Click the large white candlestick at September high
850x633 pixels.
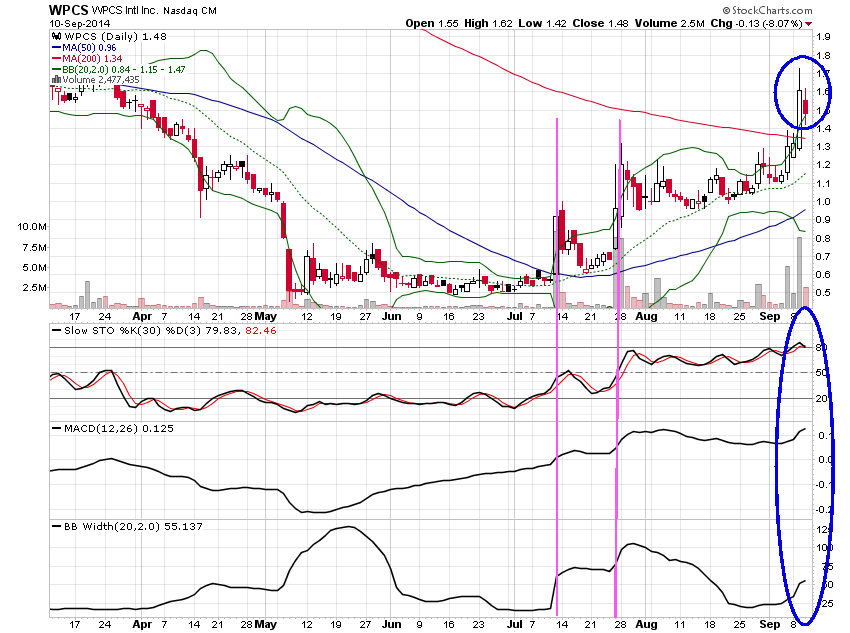[799, 119]
